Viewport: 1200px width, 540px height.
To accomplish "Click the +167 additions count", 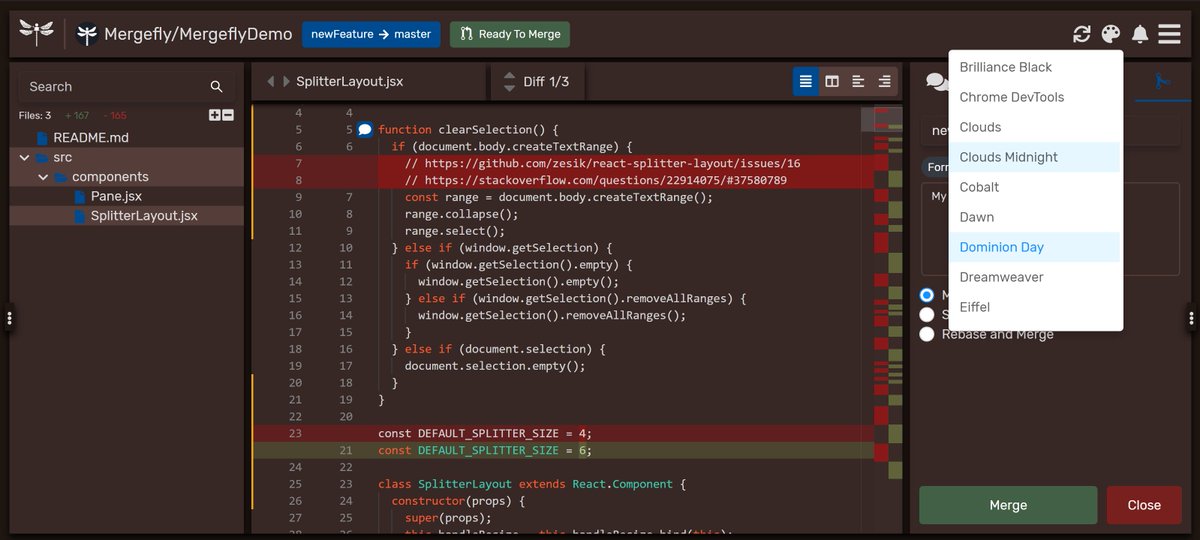I will coord(77,115).
